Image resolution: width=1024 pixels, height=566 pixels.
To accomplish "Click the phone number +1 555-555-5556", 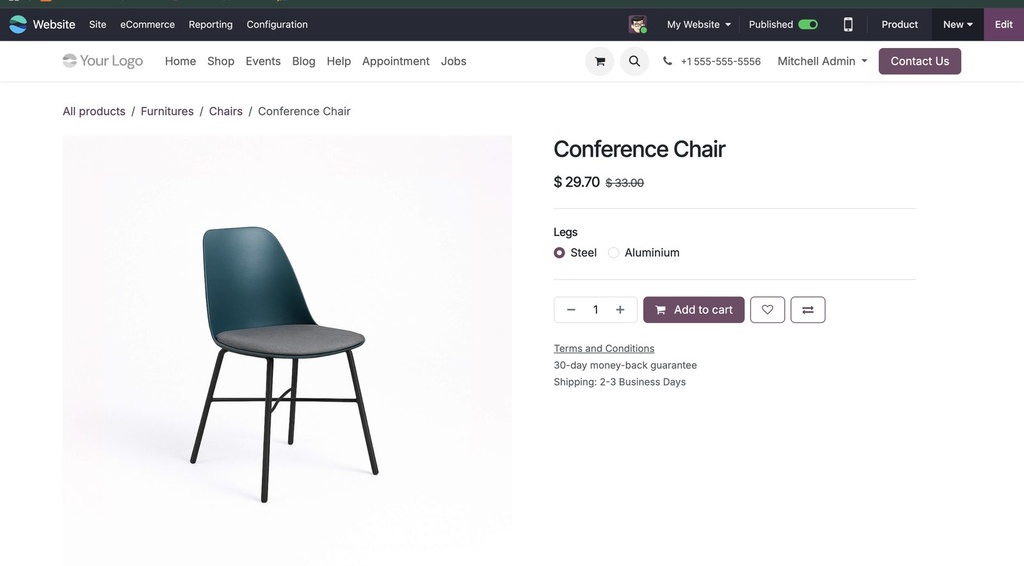I will (x=720, y=61).
